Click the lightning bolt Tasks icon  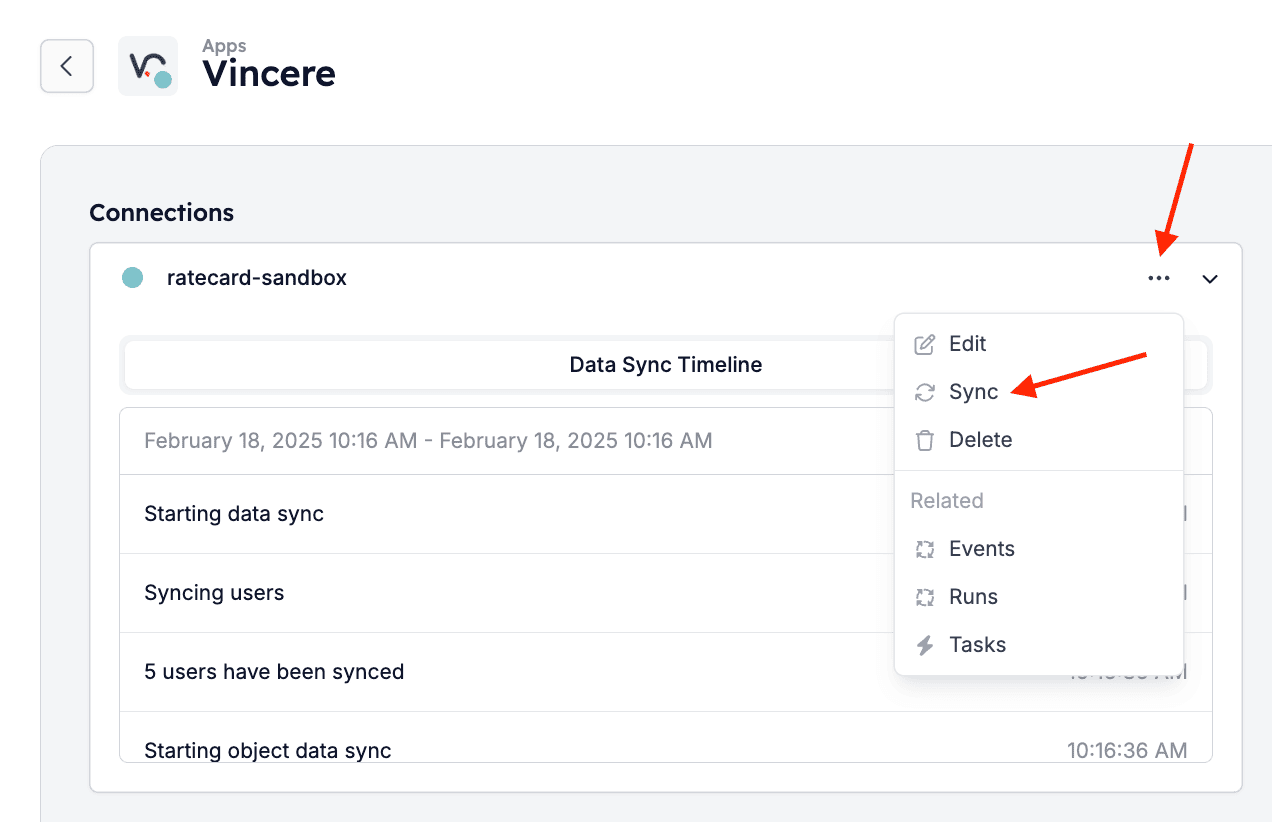pos(925,645)
